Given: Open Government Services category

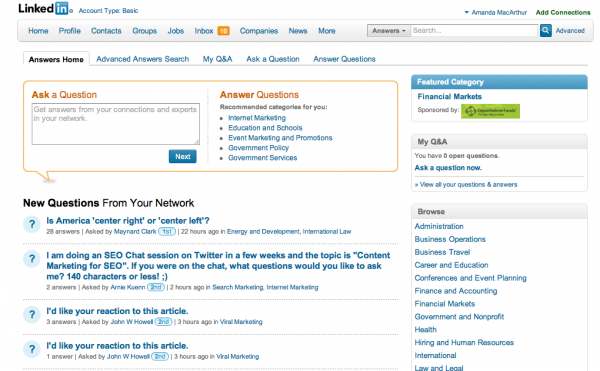Looking at the screenshot, I should [x=262, y=158].
